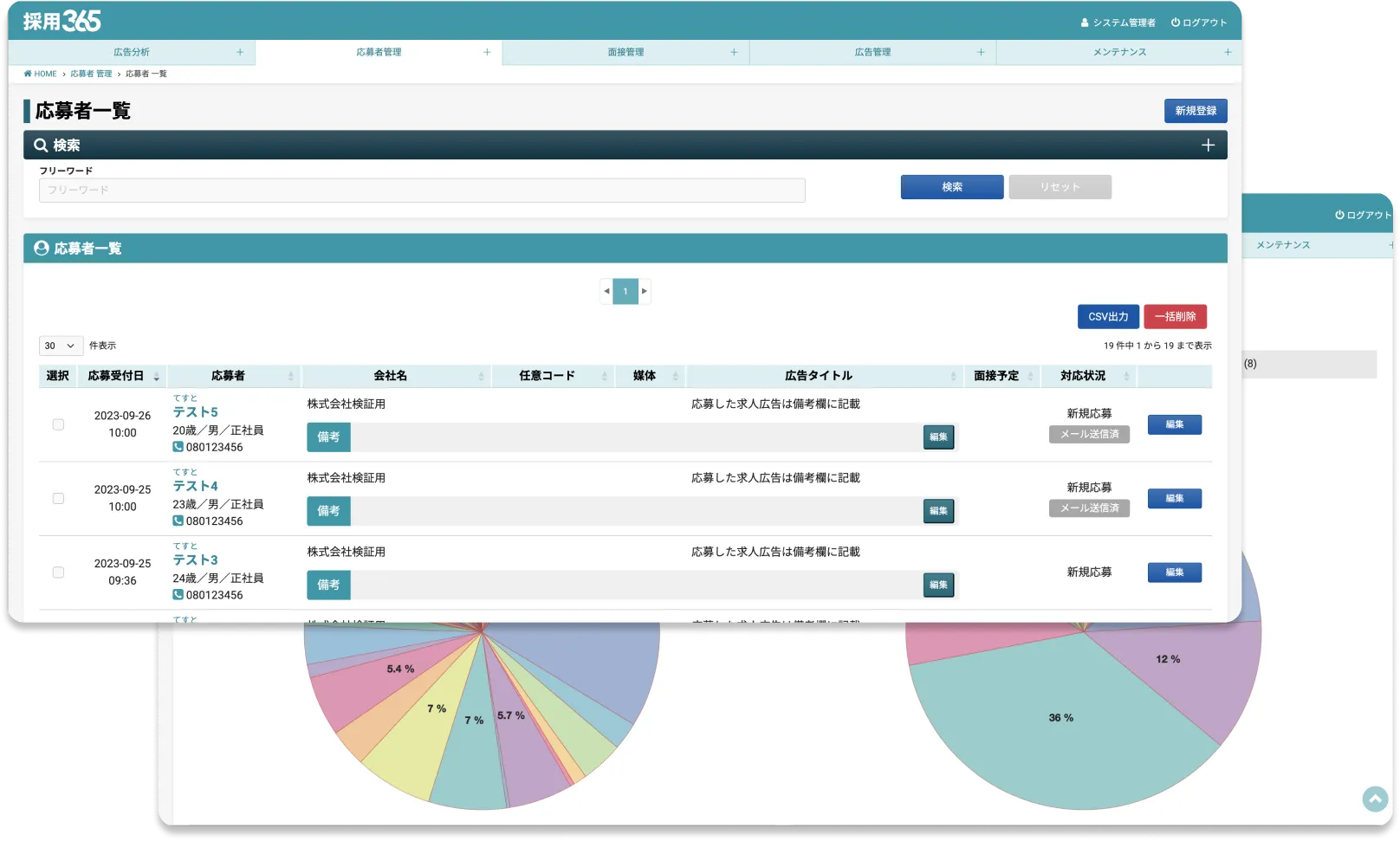Click the 採用365 logo

click(x=62, y=21)
